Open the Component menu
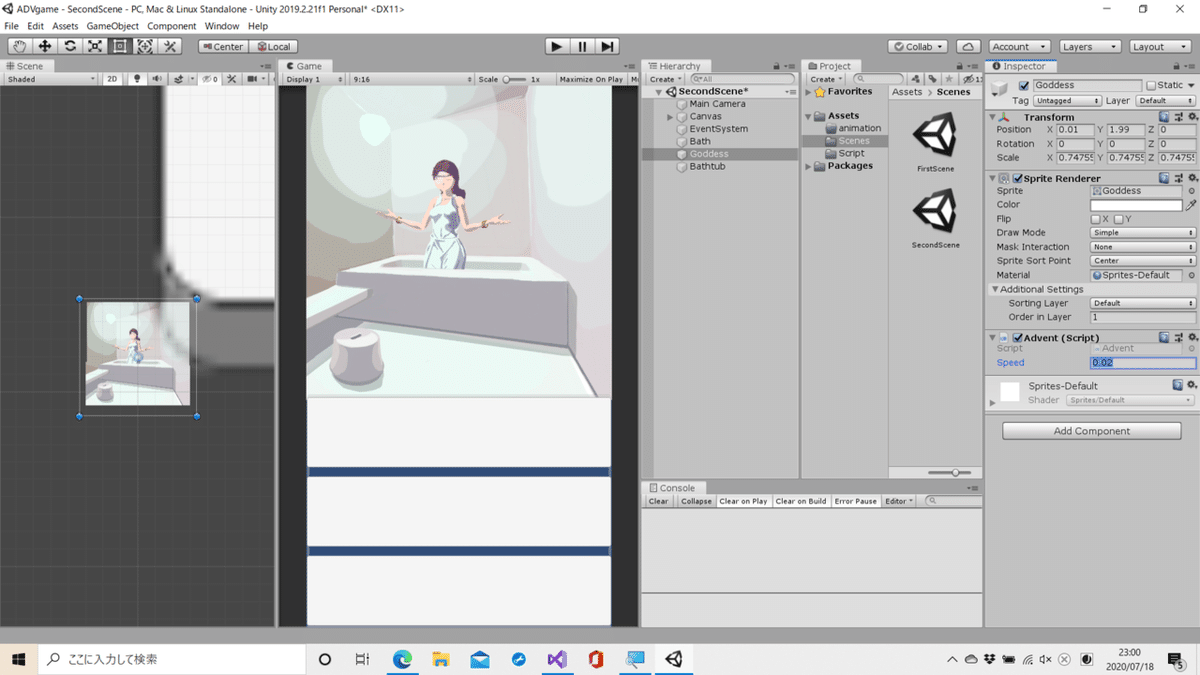 click(x=172, y=26)
